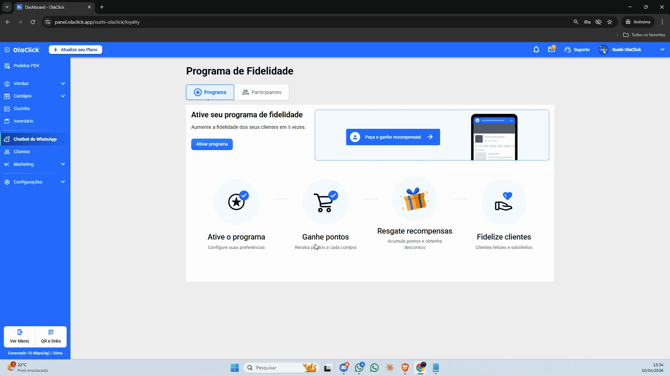Screen dimensions: 670x376
Task: Click the OlaClick logo
Action: pyautogui.click(x=26, y=50)
